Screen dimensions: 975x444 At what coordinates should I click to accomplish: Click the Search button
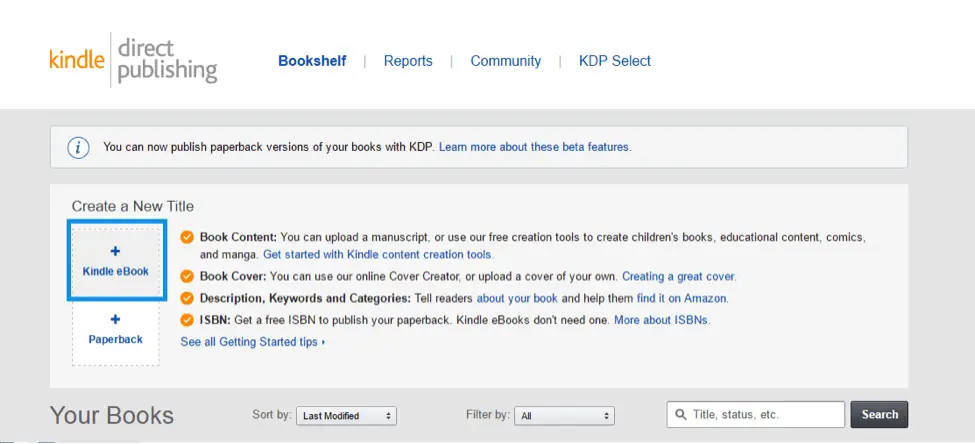[879, 414]
